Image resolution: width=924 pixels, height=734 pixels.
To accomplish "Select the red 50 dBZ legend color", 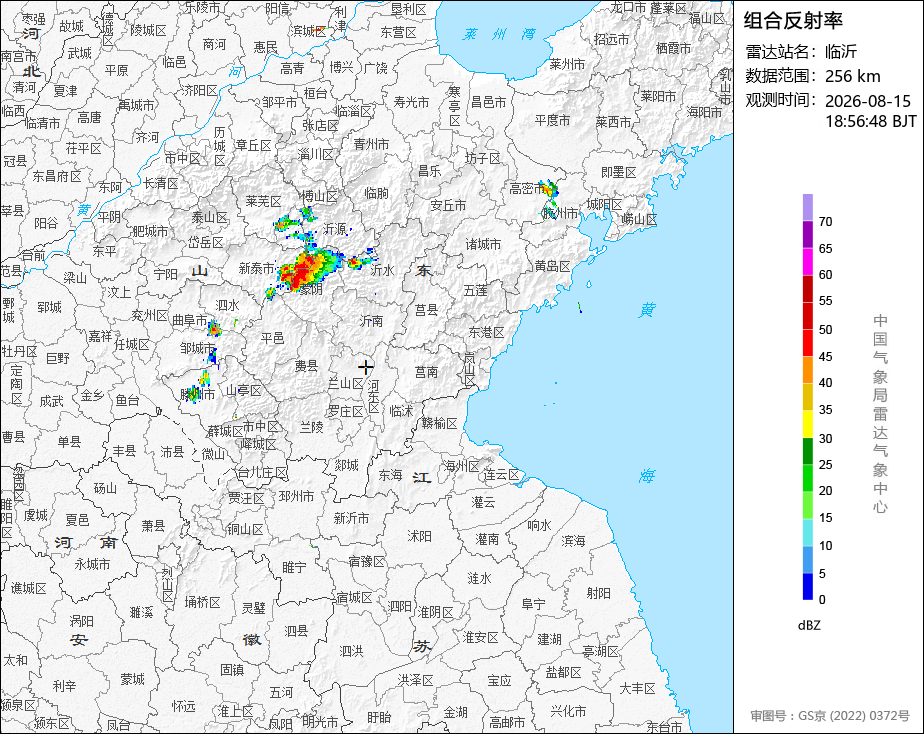I will [x=807, y=316].
